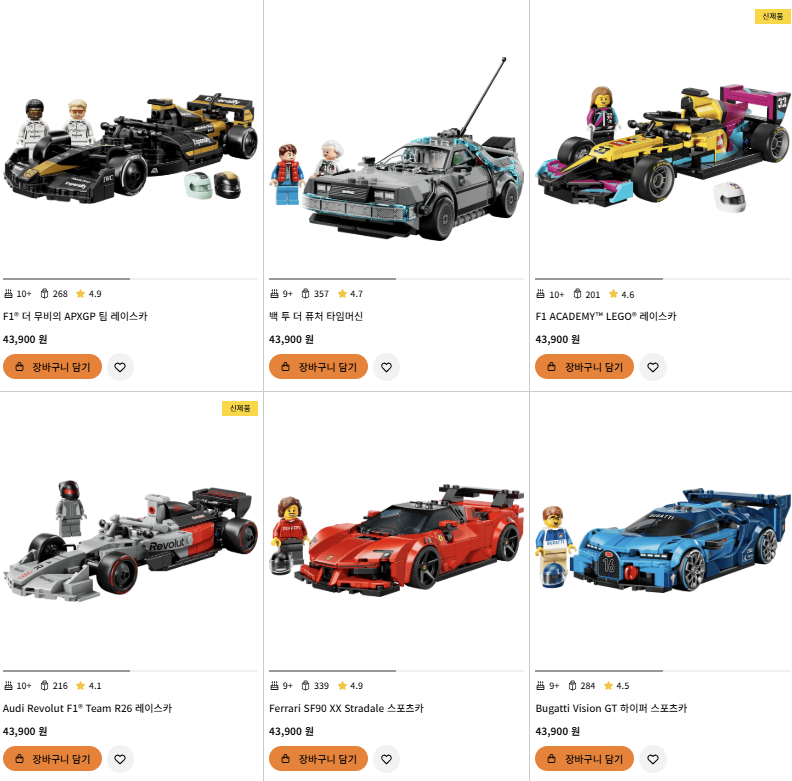This screenshot has height=781, width=792.
Task: Toggle wishlist heart for Back to the Future set
Action: (386, 367)
